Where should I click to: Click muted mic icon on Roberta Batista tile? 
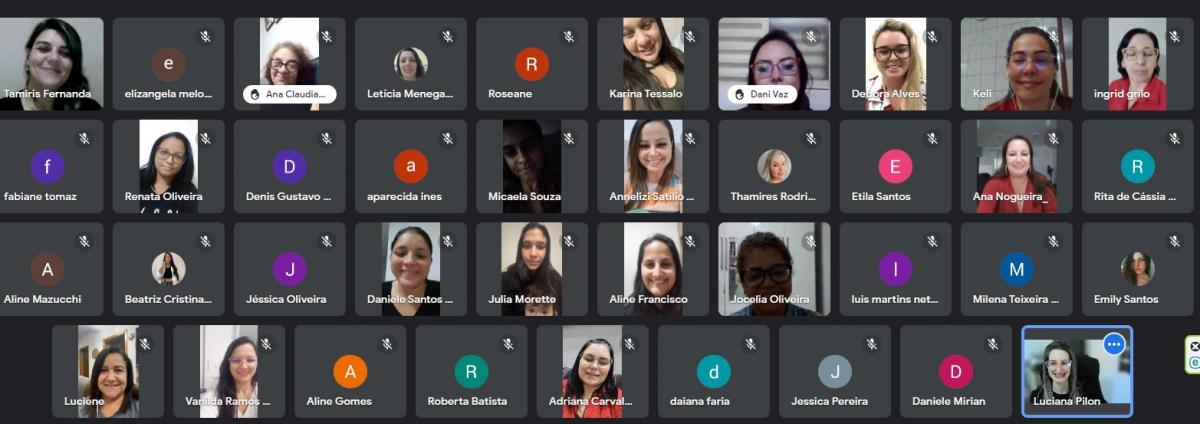click(x=508, y=344)
